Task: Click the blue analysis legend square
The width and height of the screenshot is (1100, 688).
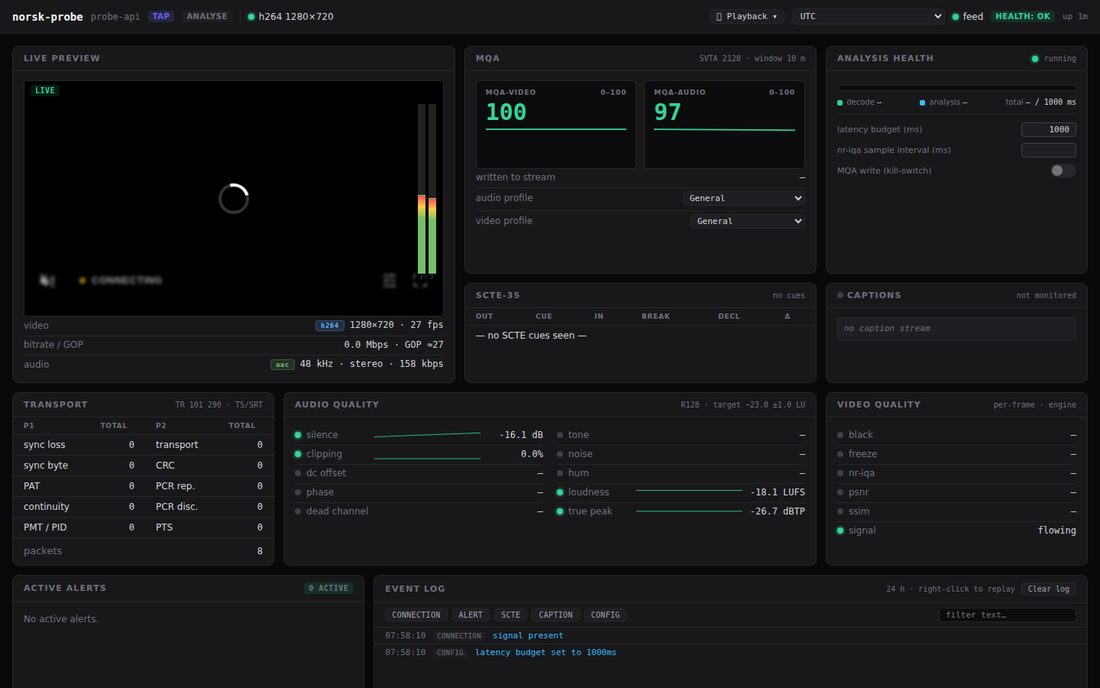Action: pos(923,102)
